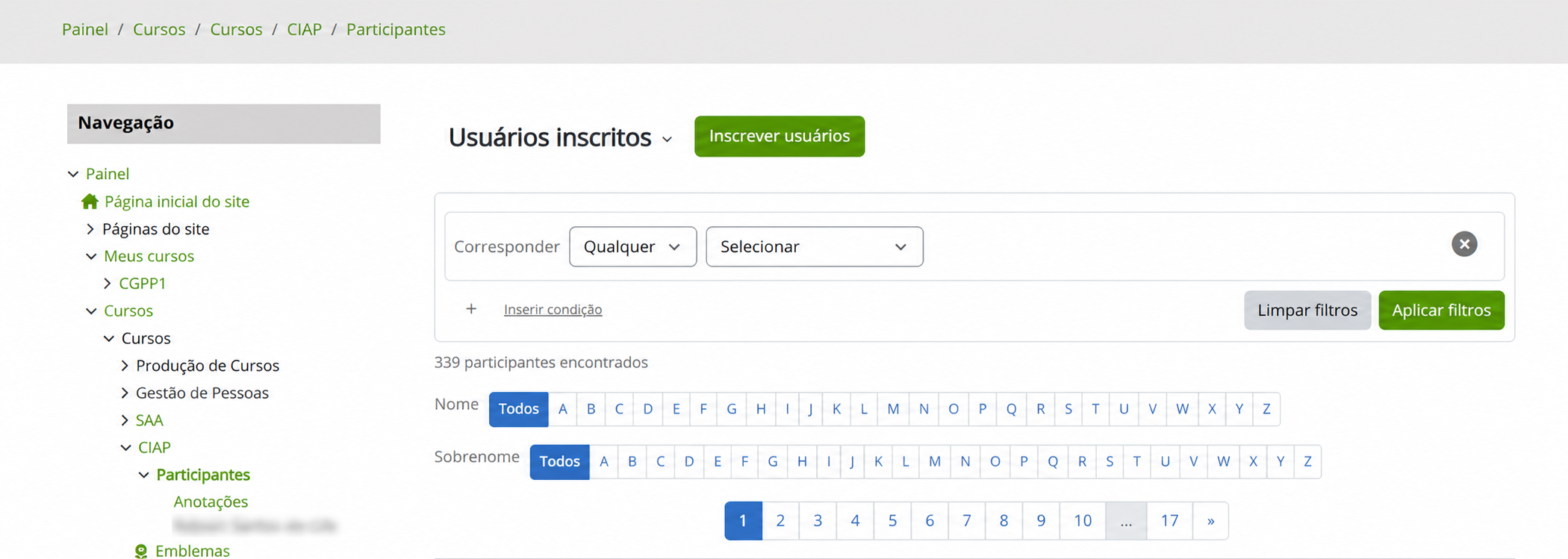Open Participantes in the breadcrumb
Viewport: 1568px width, 559px height.
[396, 29]
